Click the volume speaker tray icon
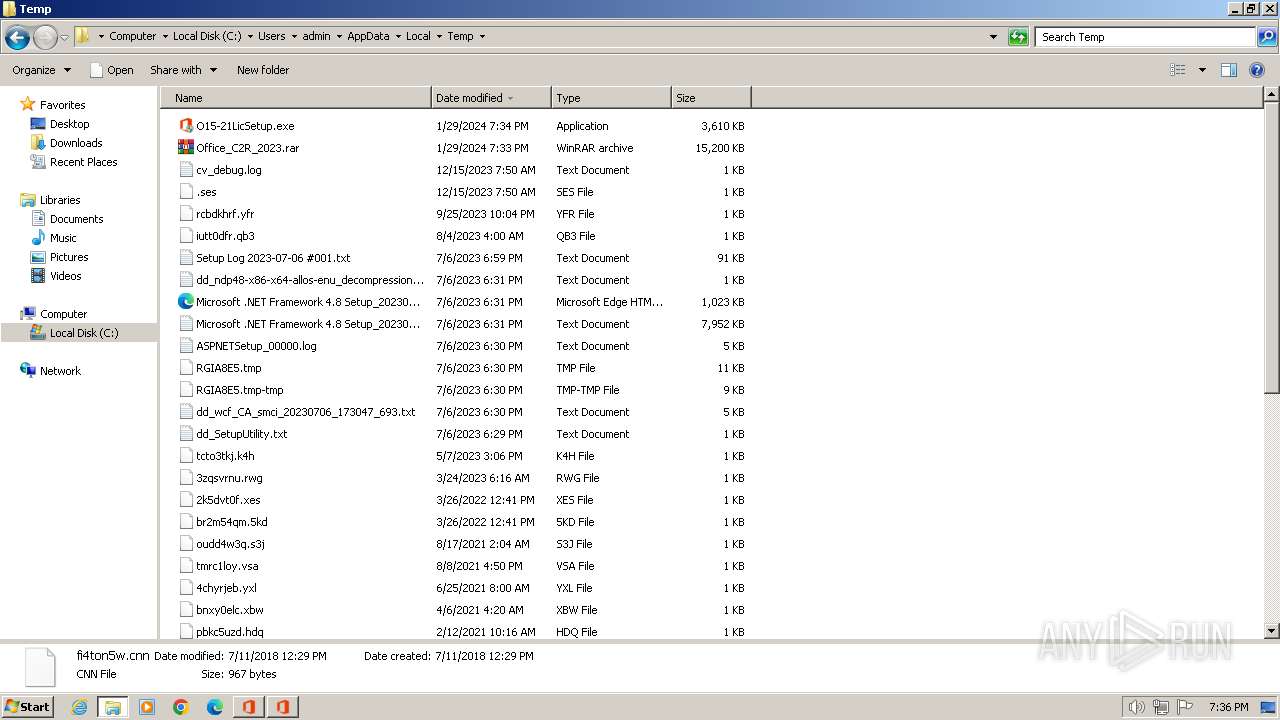 [x=1136, y=707]
